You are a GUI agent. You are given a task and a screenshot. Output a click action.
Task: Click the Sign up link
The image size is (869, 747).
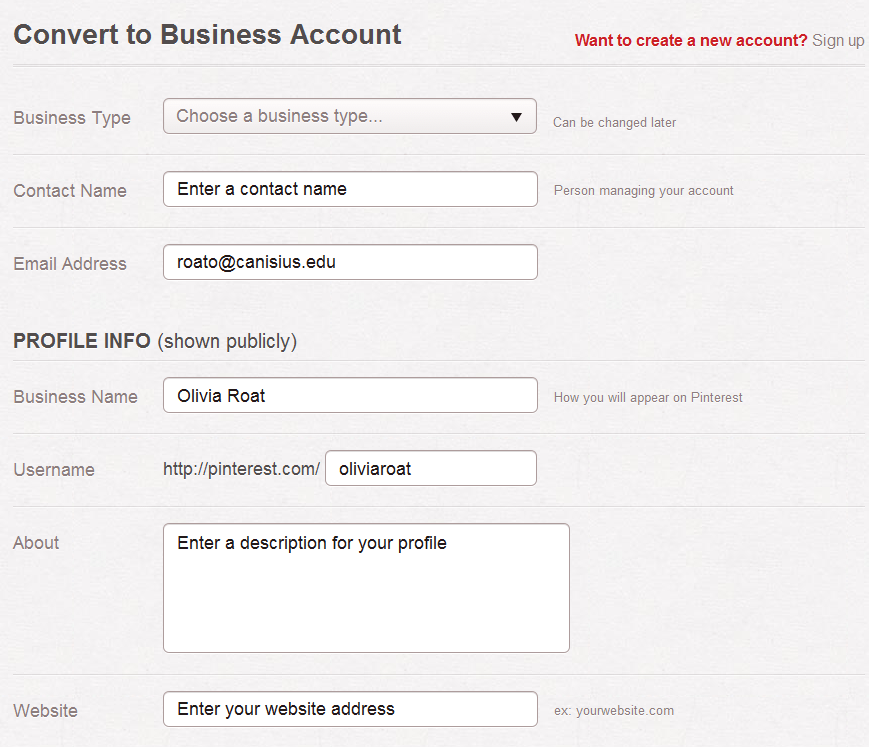[837, 40]
